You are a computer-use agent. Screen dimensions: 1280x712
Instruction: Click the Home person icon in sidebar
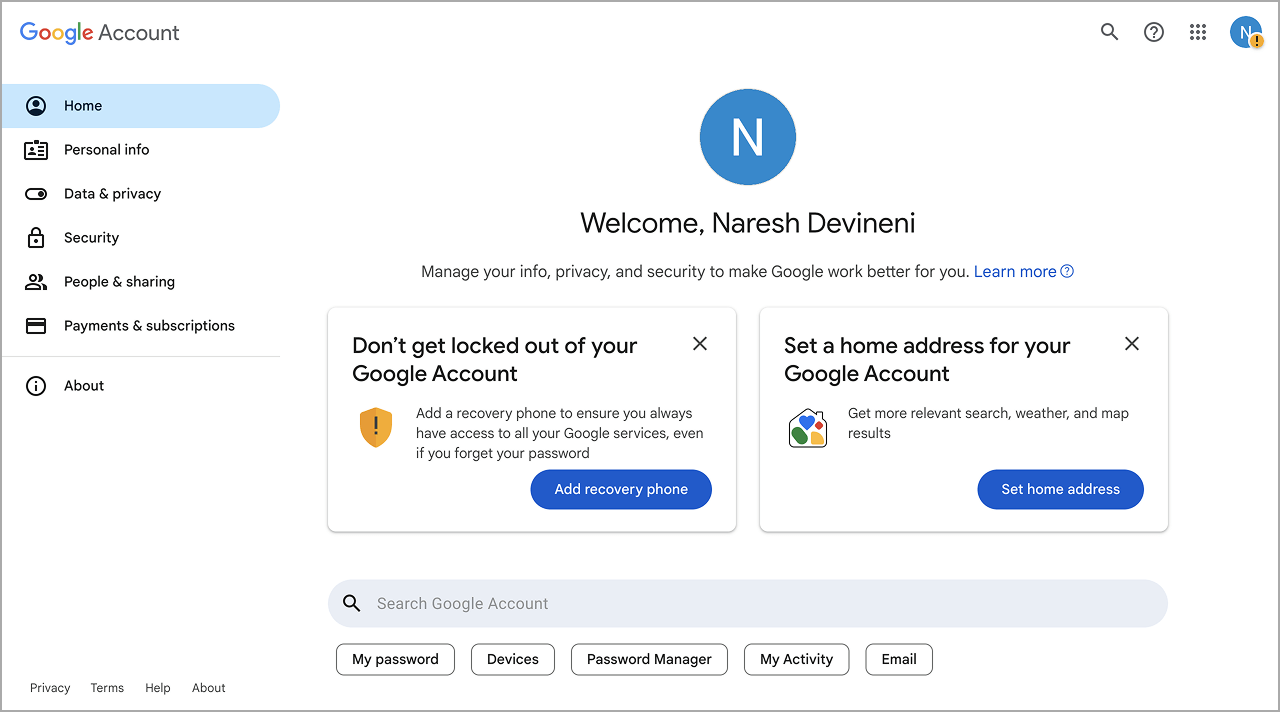36,106
